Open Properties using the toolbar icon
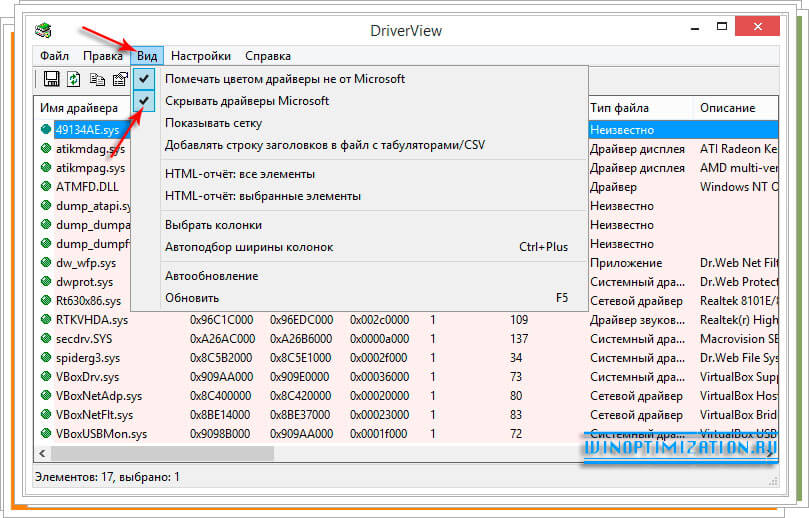Screen dimensions: 809x518 (x=120, y=80)
